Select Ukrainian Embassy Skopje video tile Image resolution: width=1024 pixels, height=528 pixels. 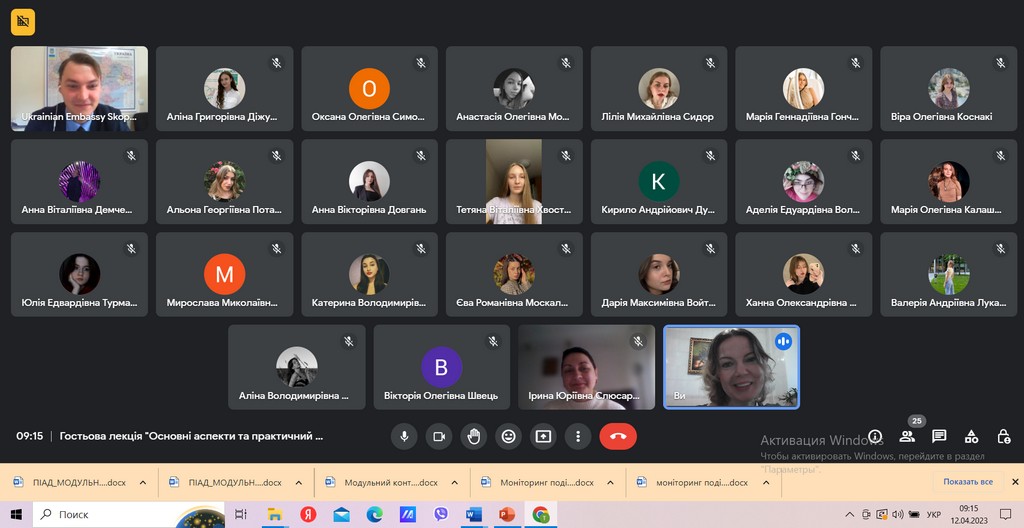coord(79,89)
